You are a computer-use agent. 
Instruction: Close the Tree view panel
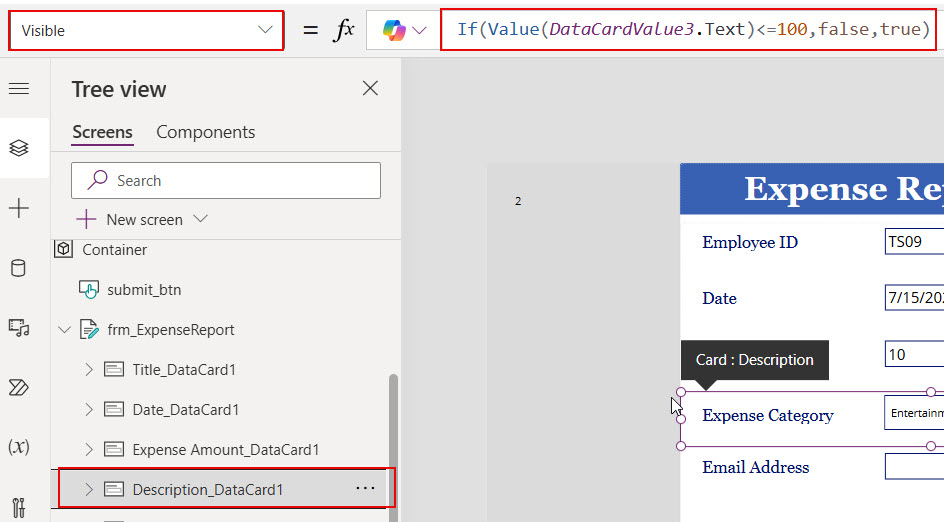(x=370, y=89)
